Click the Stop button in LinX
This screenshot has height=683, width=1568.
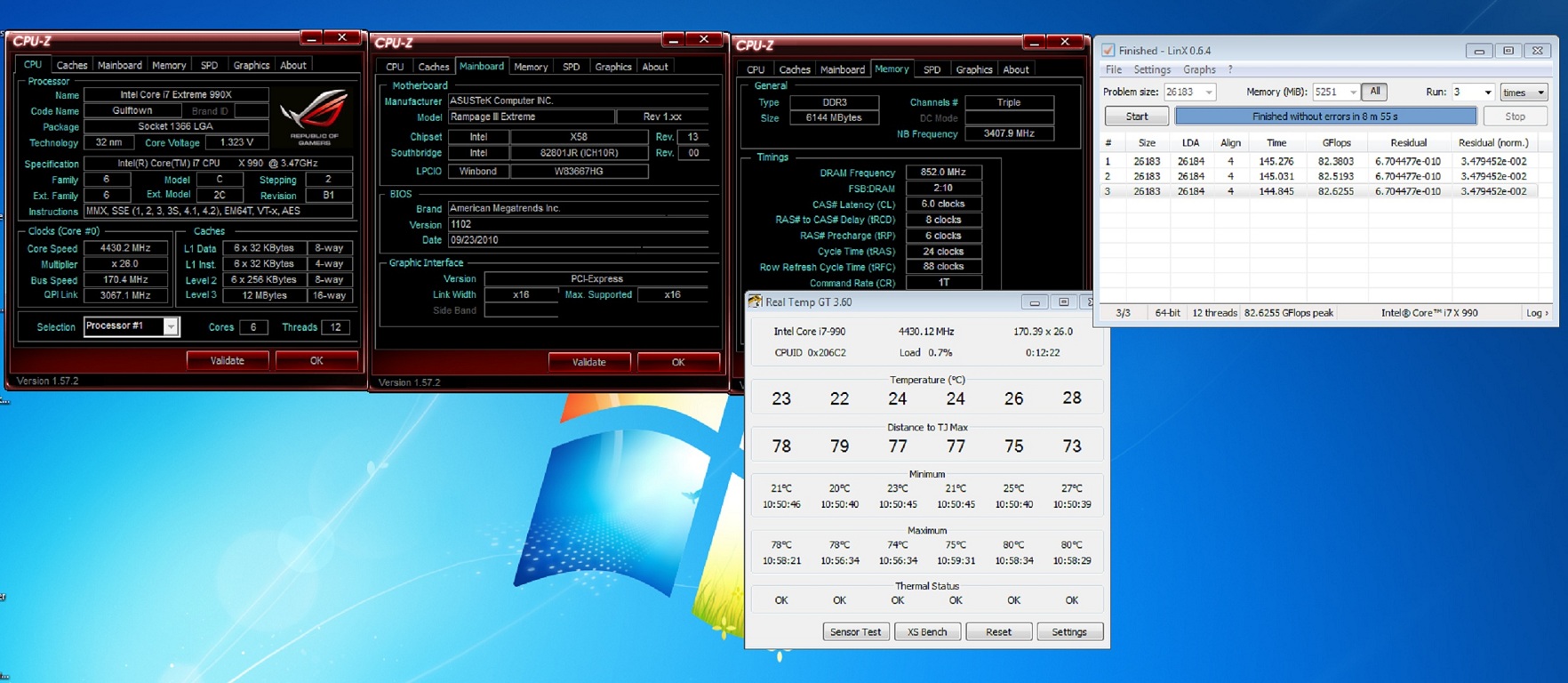tap(1516, 117)
